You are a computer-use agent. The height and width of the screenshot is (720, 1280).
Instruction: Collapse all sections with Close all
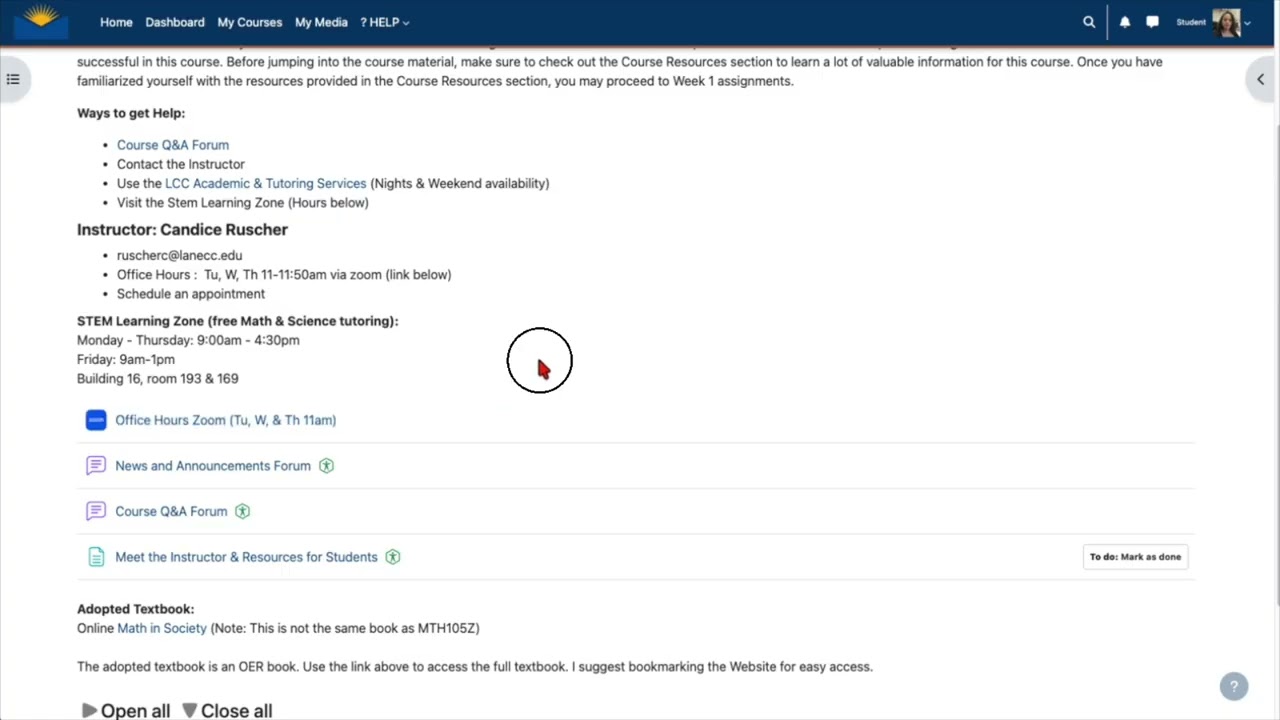[x=227, y=710]
